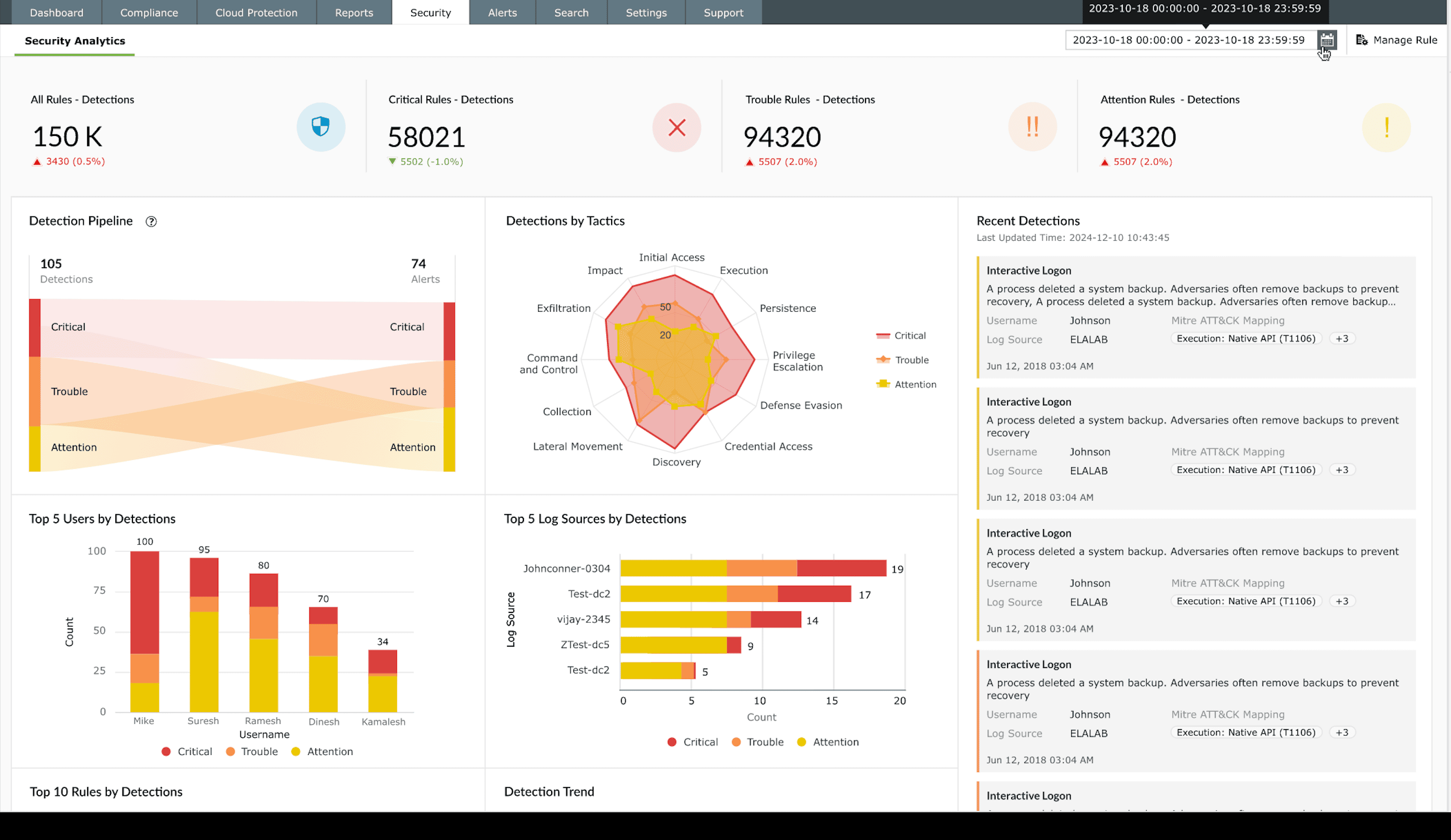1451x840 pixels.
Task: Click the Manage Rule link
Action: [x=1405, y=40]
